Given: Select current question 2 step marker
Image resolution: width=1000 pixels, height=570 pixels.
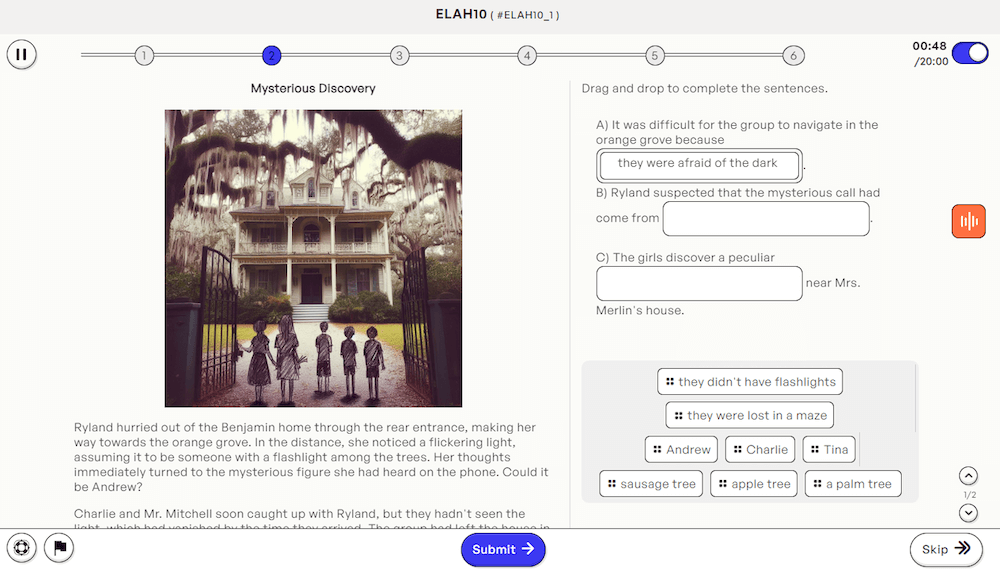Looking at the screenshot, I should coord(272,55).
